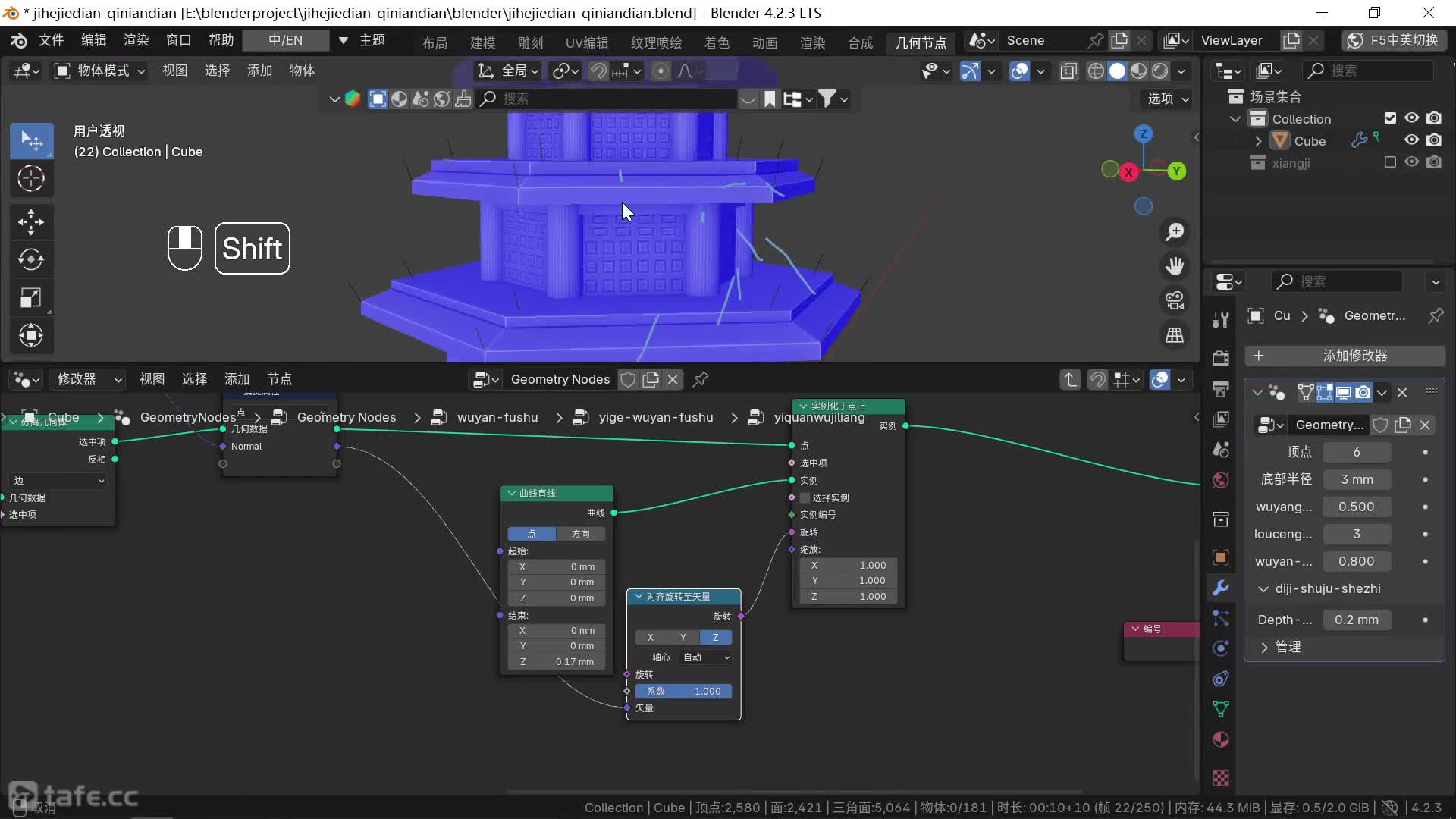Activate the 3D Cursor tool
Image resolution: width=1456 pixels, height=819 pixels.
tap(31, 179)
